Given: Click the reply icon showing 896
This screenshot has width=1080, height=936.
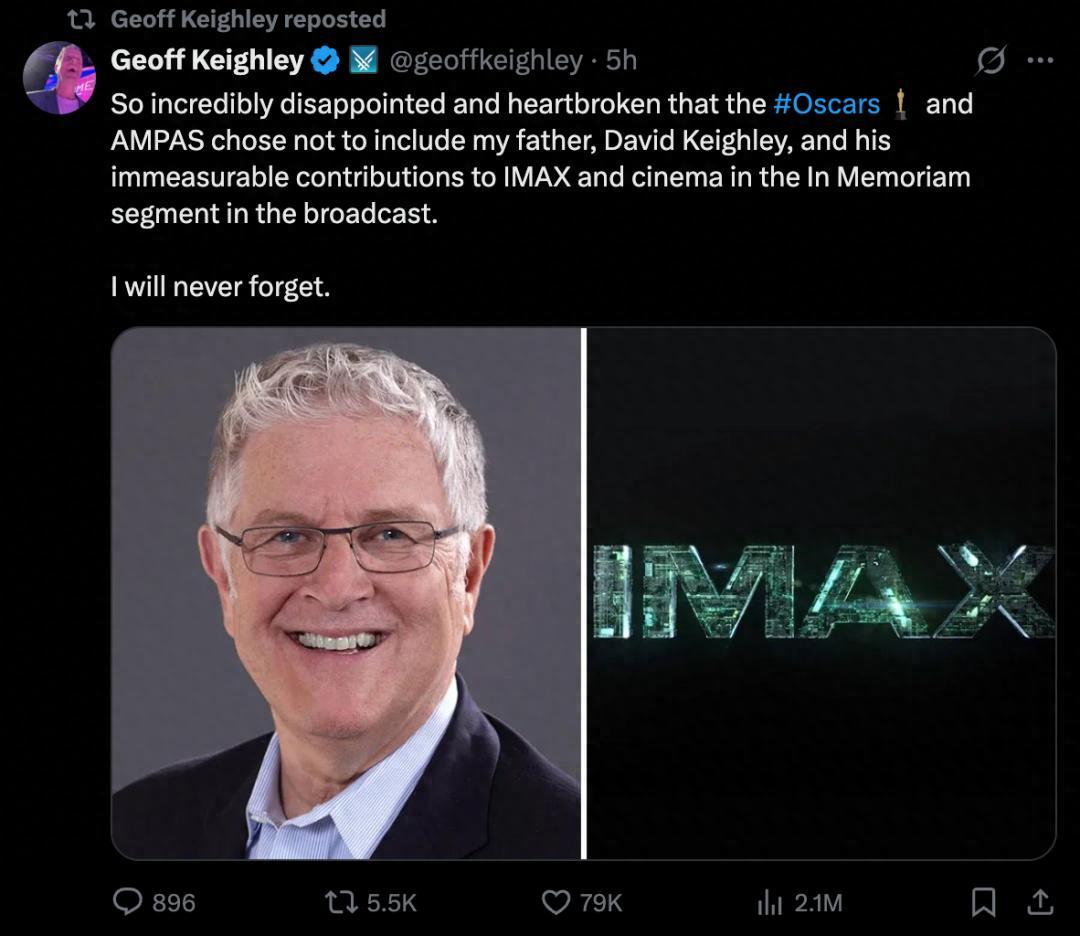Looking at the screenshot, I should [128, 902].
